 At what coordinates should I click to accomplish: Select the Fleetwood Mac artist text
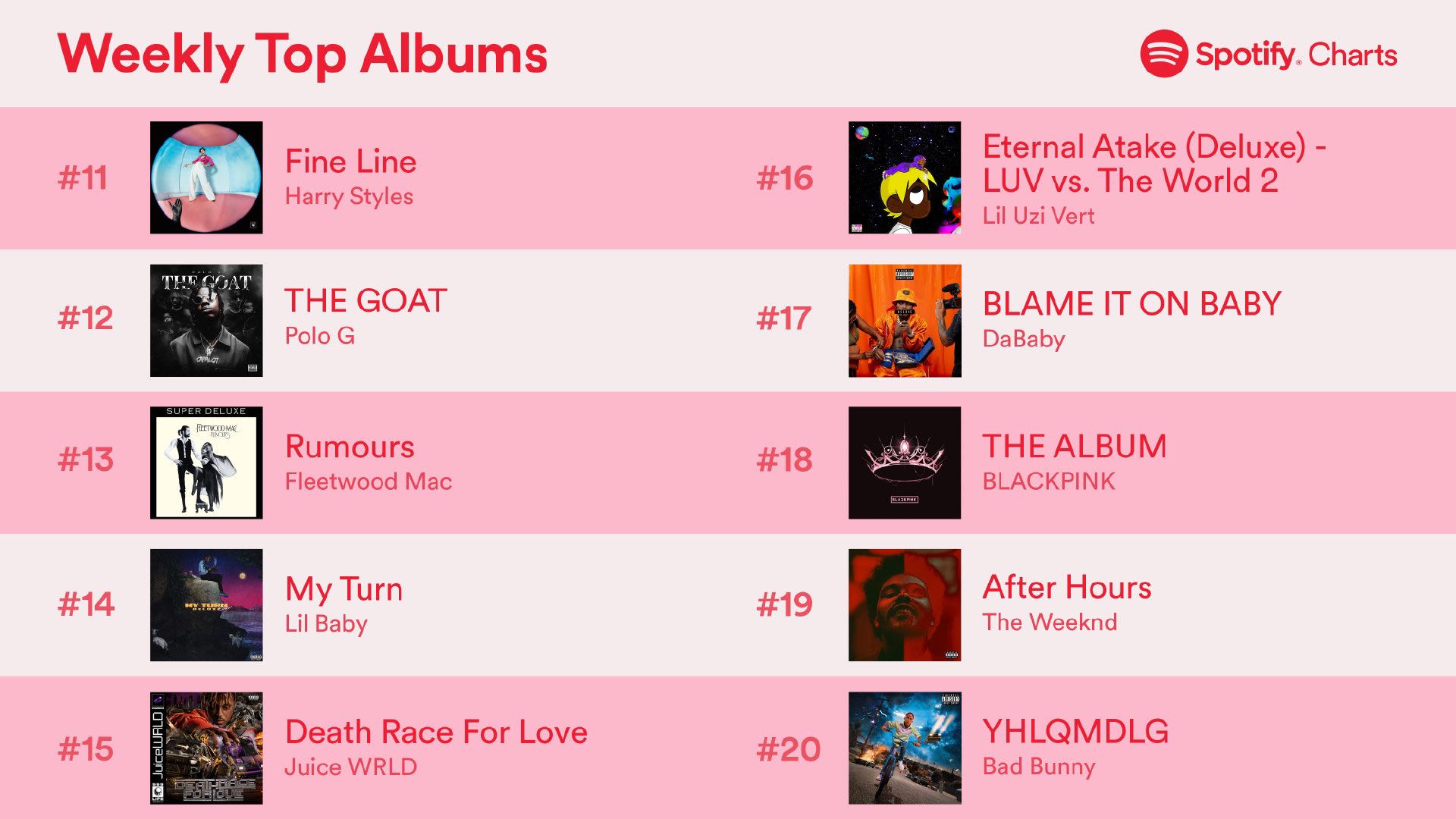369,482
